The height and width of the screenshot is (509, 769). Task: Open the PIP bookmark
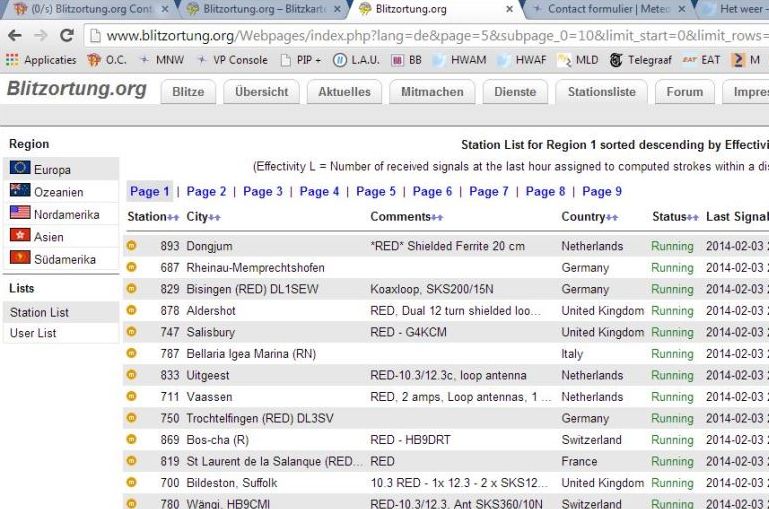pyautogui.click(x=301, y=60)
